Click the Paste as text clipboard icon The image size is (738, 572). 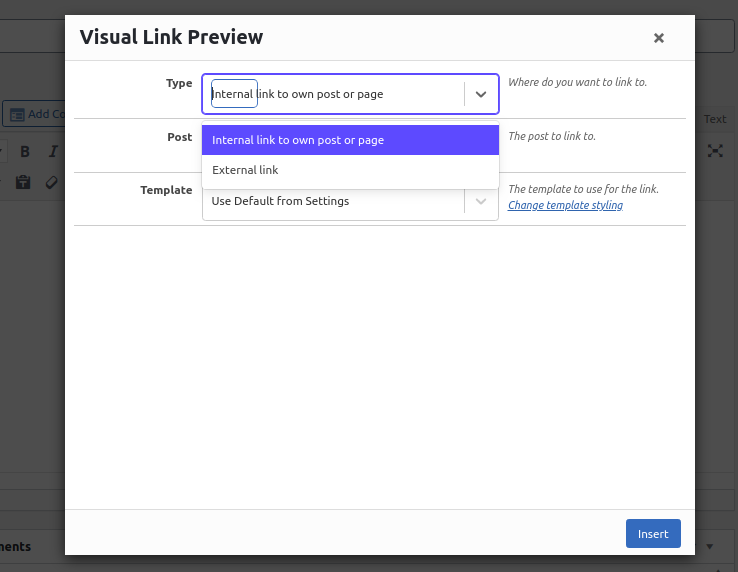coord(23,182)
